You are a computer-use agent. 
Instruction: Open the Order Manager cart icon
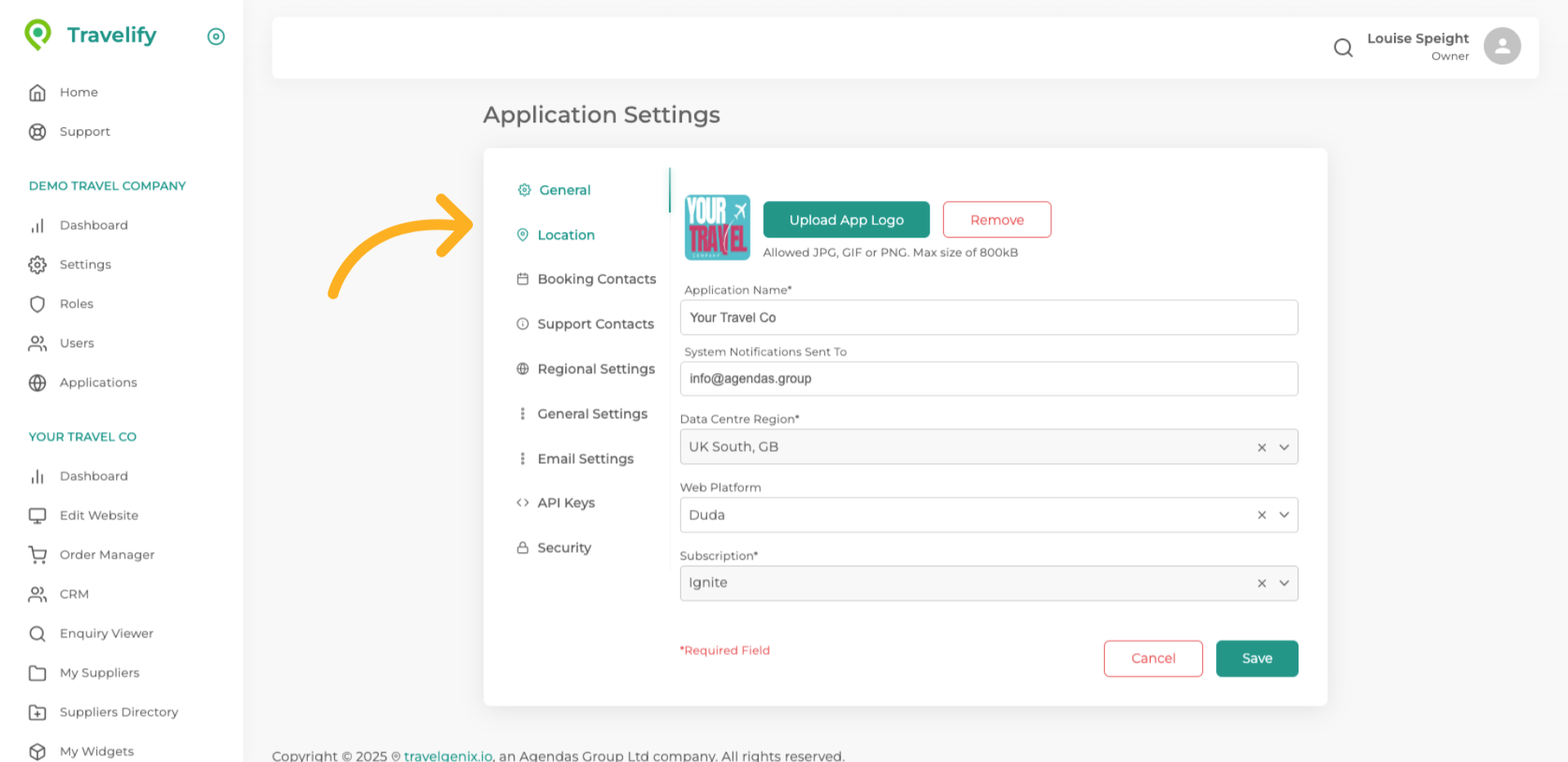click(x=38, y=555)
